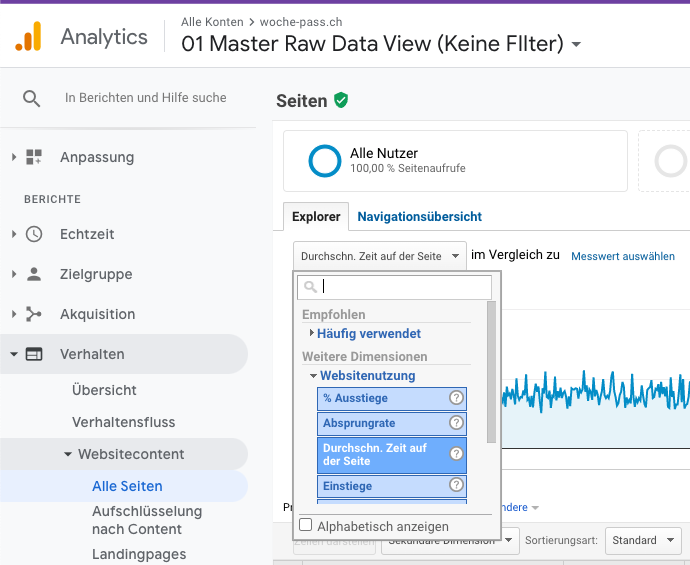This screenshot has width=690, height=565.
Task: Expand the Echtzeit section
Action: pyautogui.click(x=14, y=234)
